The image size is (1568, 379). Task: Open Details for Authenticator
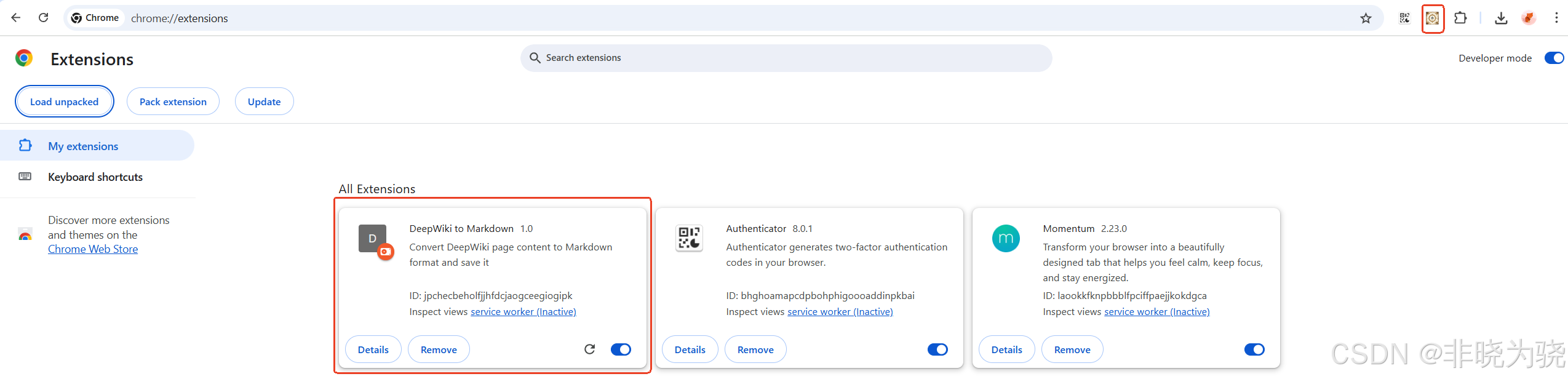point(690,349)
